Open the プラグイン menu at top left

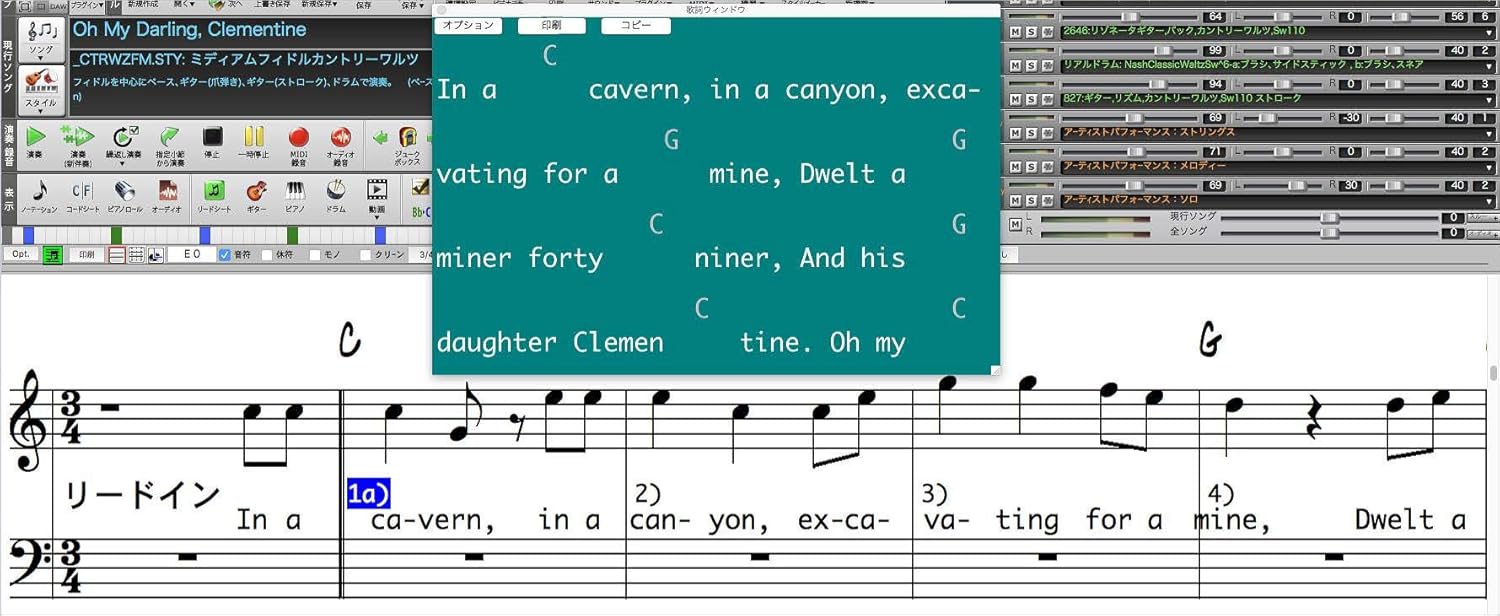pos(90,6)
